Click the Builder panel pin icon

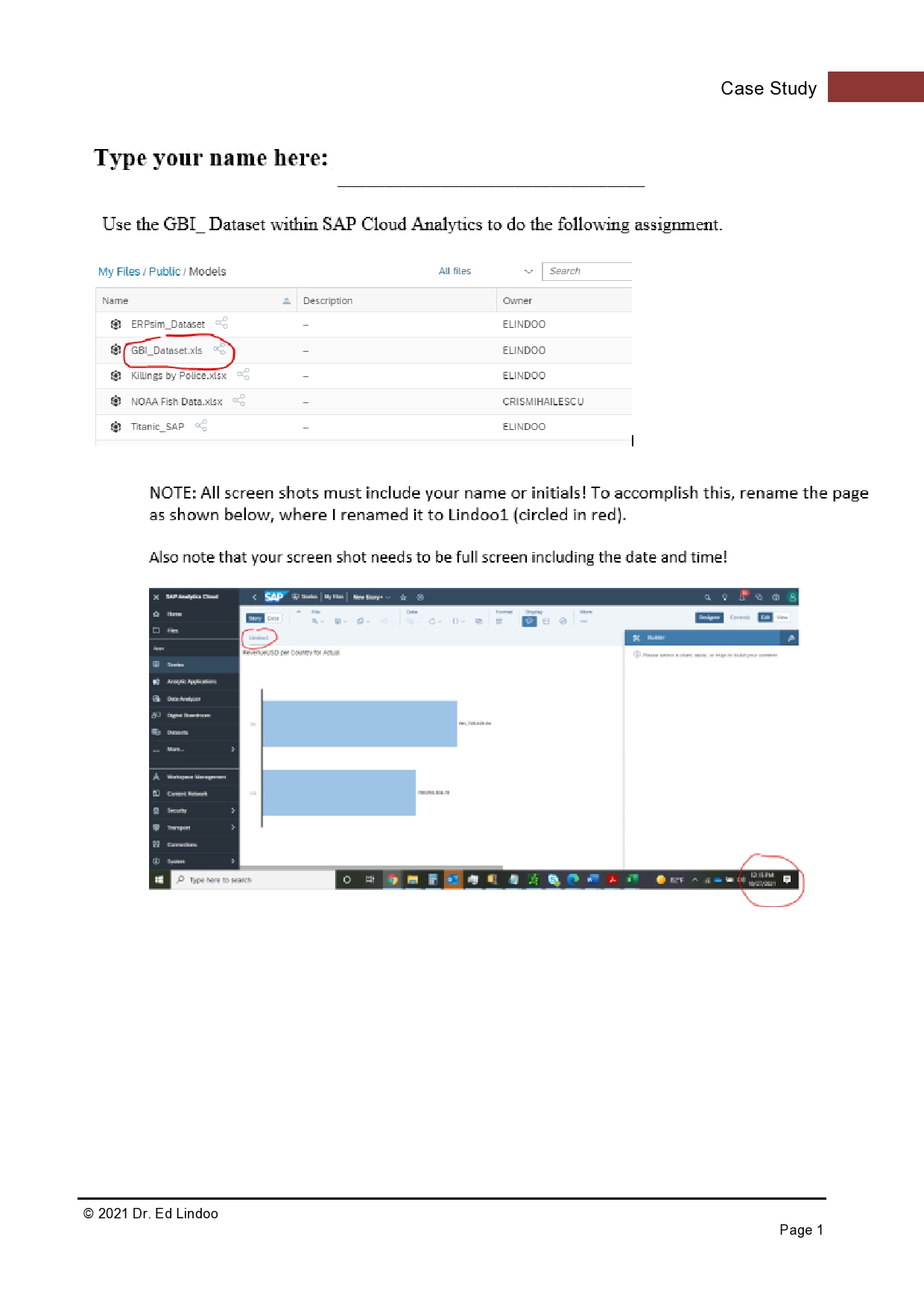[791, 638]
